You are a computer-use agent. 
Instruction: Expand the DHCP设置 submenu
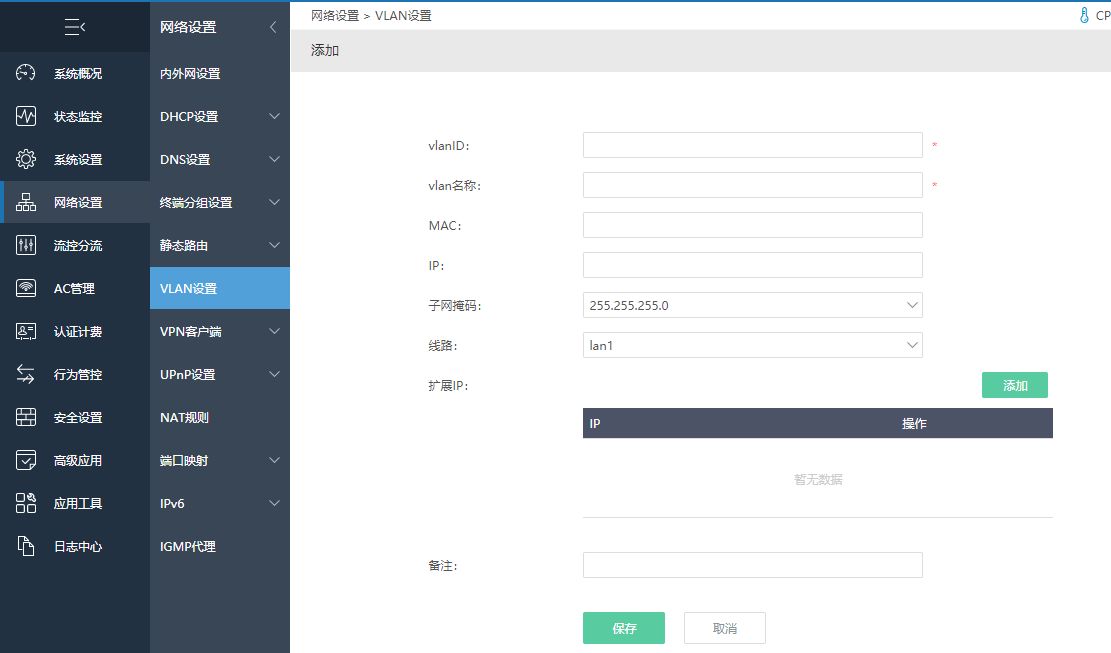click(x=274, y=116)
